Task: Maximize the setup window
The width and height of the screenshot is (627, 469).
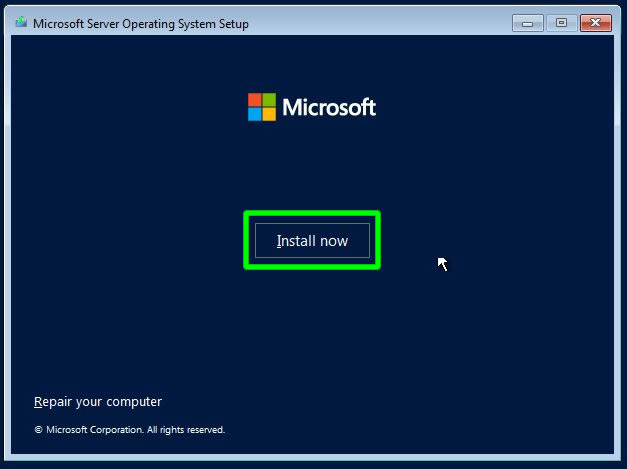Action: point(560,22)
